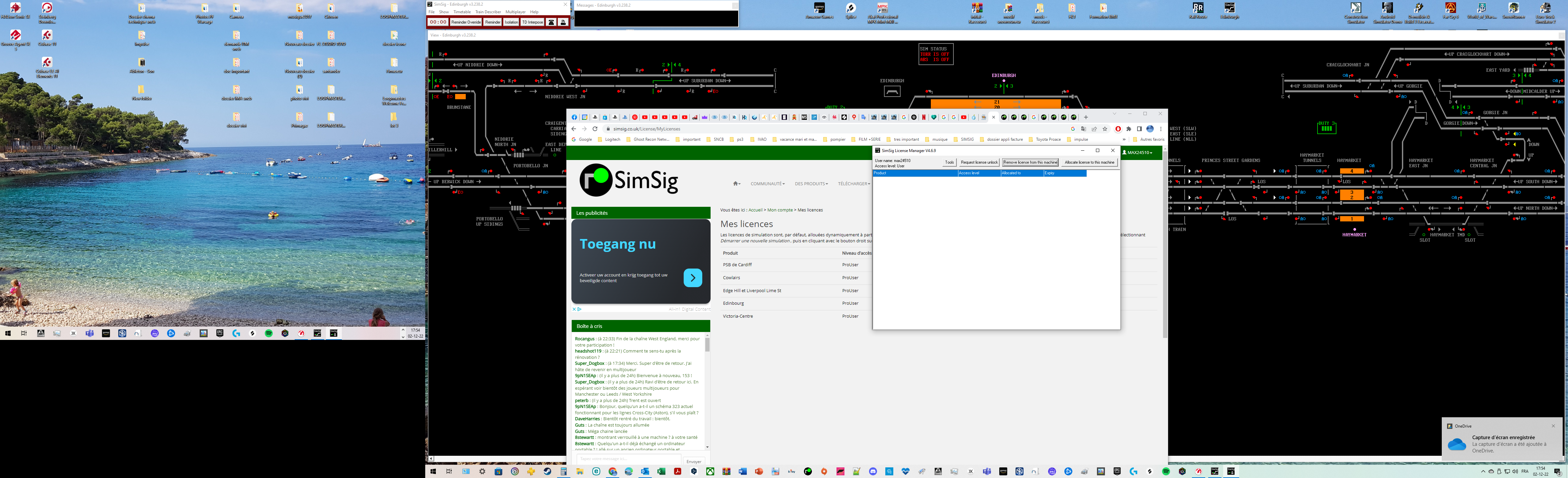Open the Timetable menu in SimSig
Viewport: 1568px width, 478px height.
(x=462, y=12)
